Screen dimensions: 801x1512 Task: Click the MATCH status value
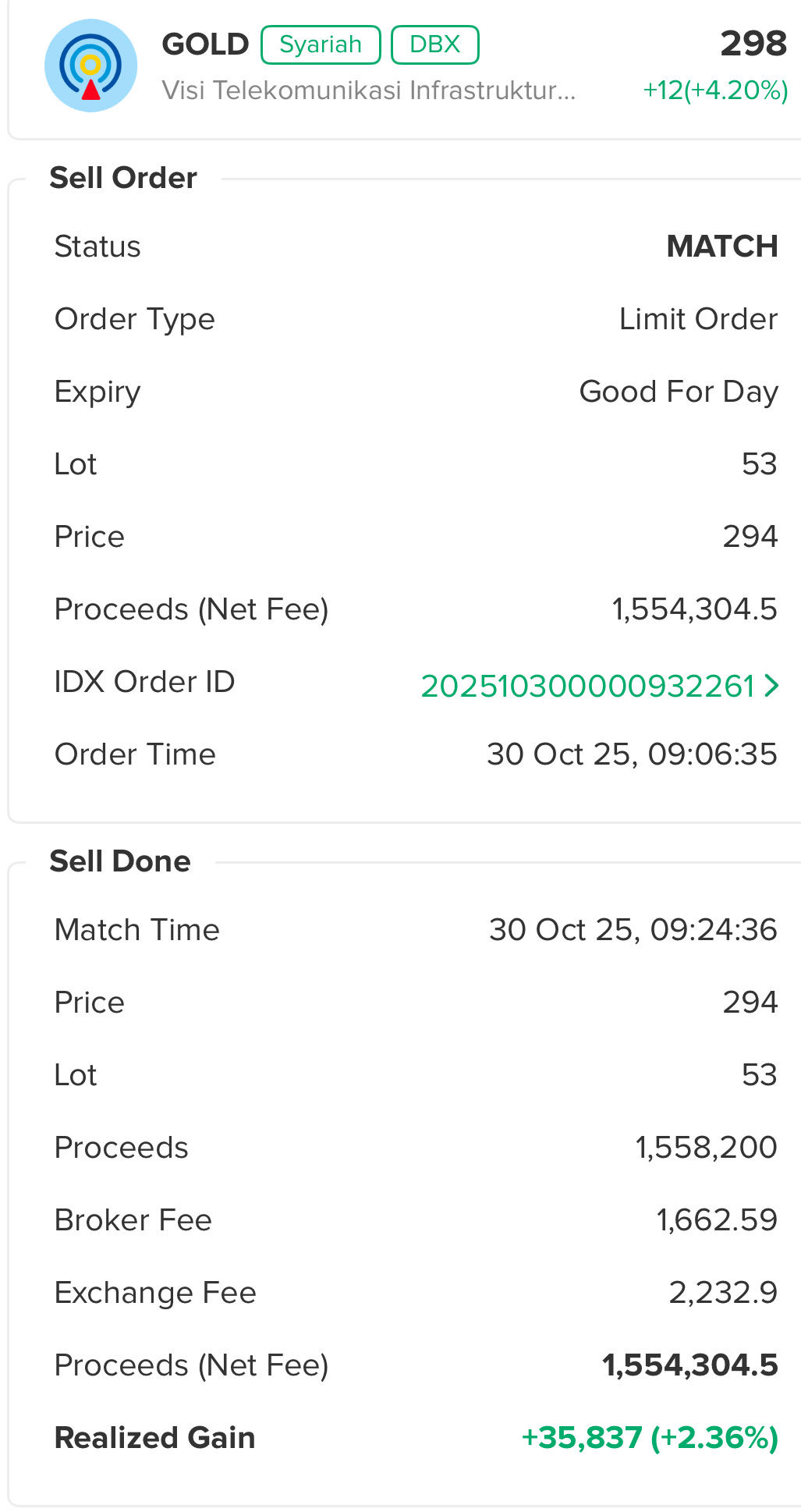(x=721, y=247)
